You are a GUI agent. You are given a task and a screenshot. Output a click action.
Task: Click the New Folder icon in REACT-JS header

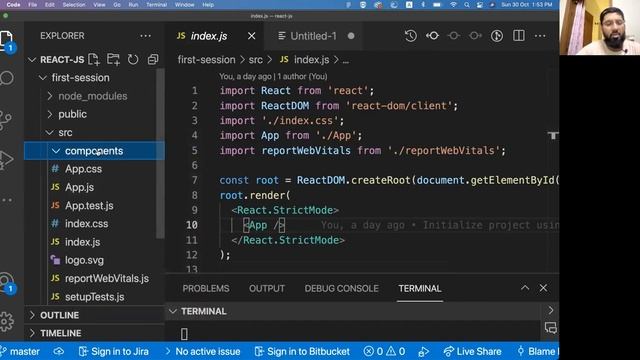point(113,60)
